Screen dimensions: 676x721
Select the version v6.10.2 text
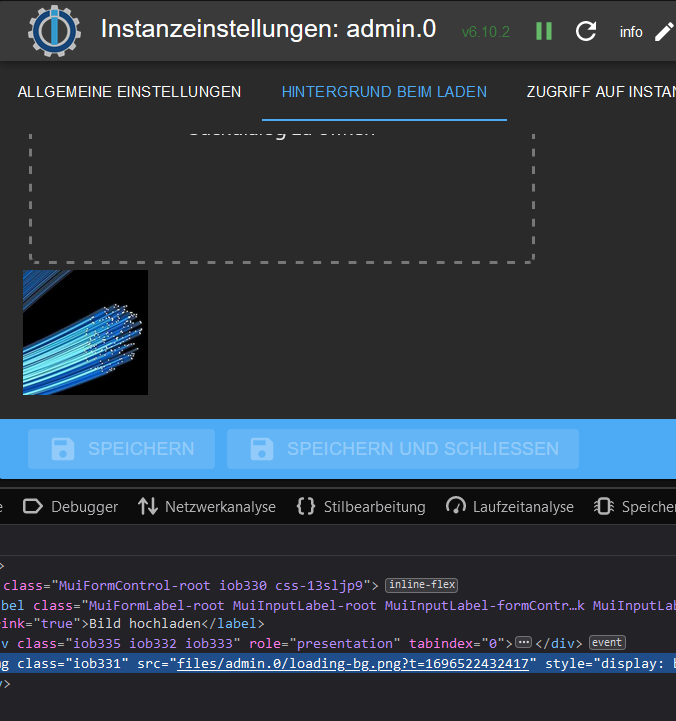tap(486, 32)
